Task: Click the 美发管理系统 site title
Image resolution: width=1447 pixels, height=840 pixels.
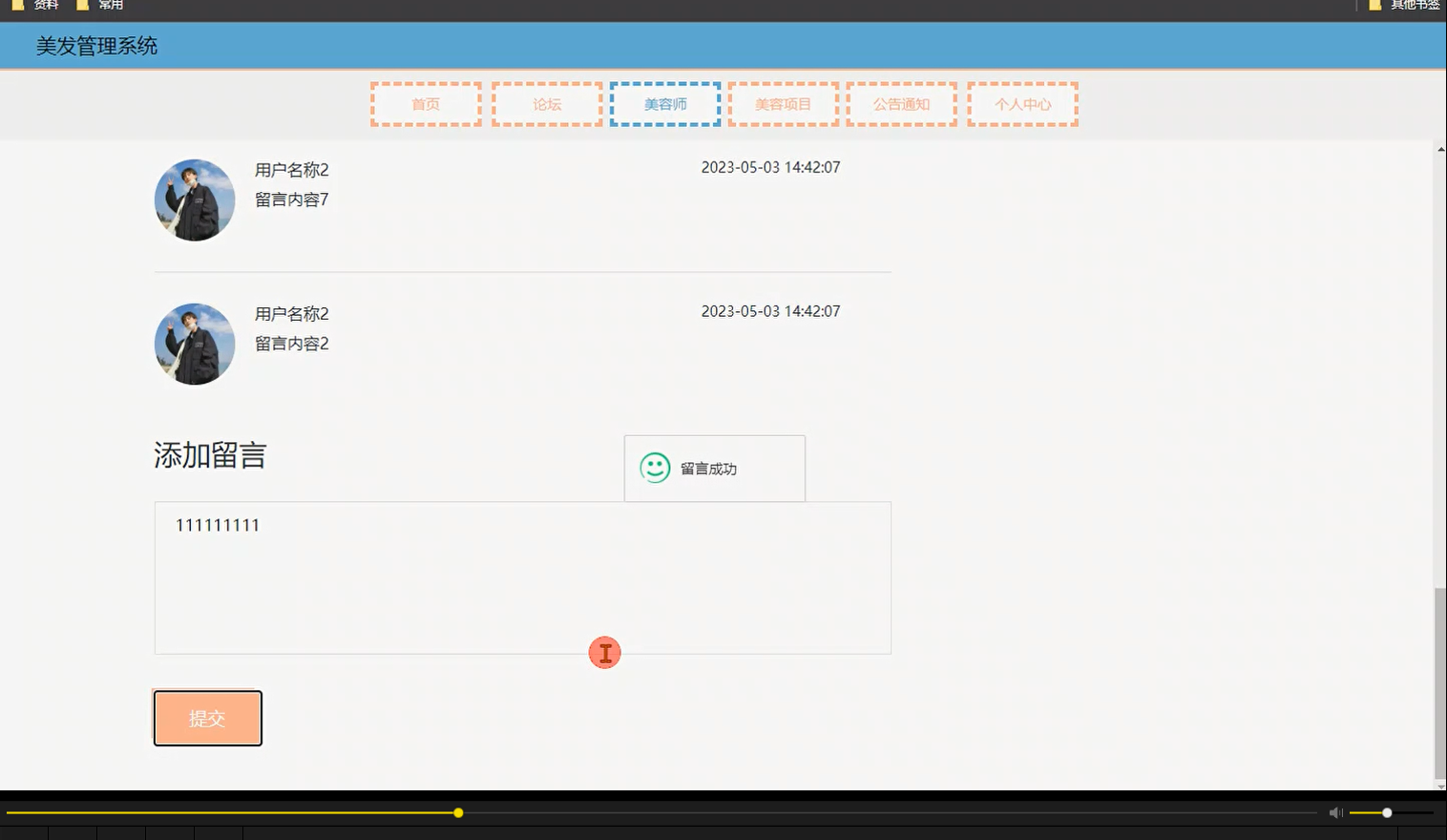Action: coord(96,46)
